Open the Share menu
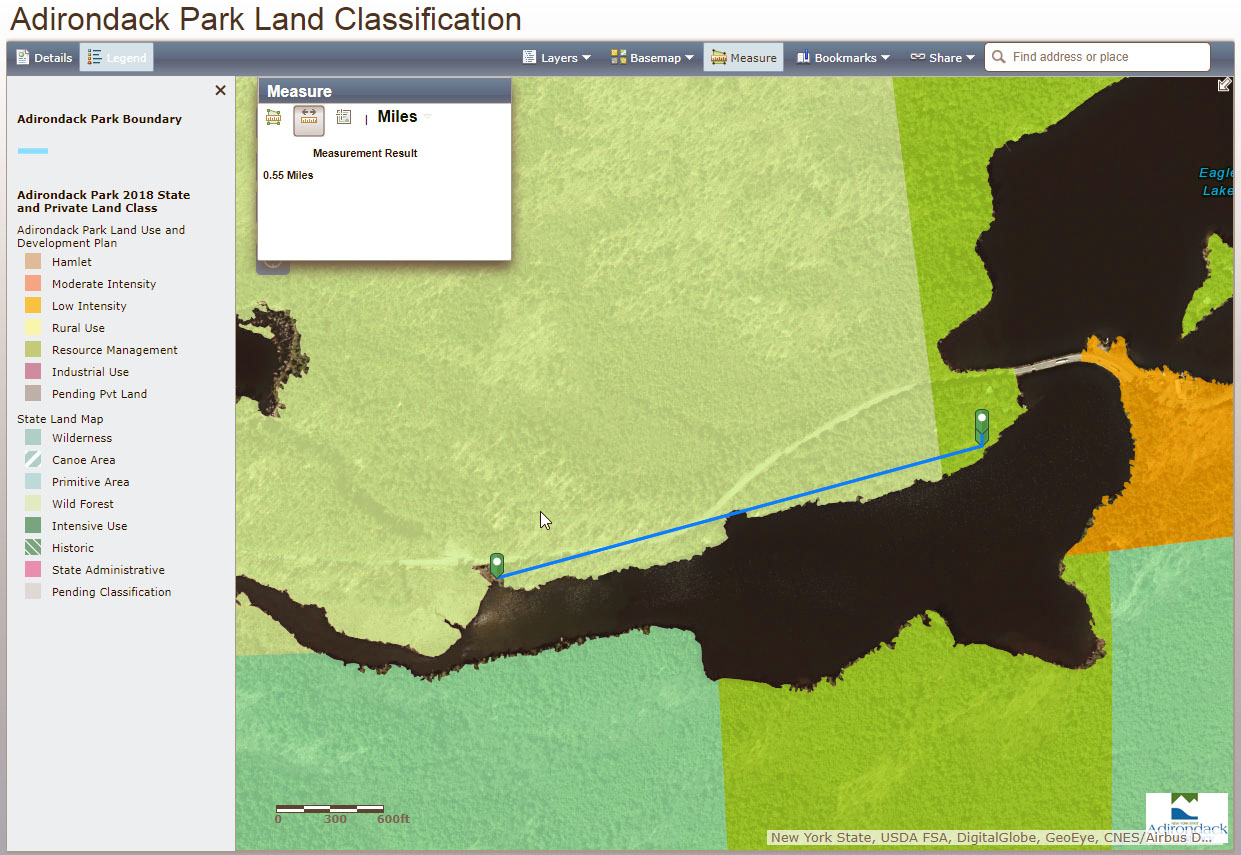Image resolution: width=1241 pixels, height=855 pixels. 942,58
